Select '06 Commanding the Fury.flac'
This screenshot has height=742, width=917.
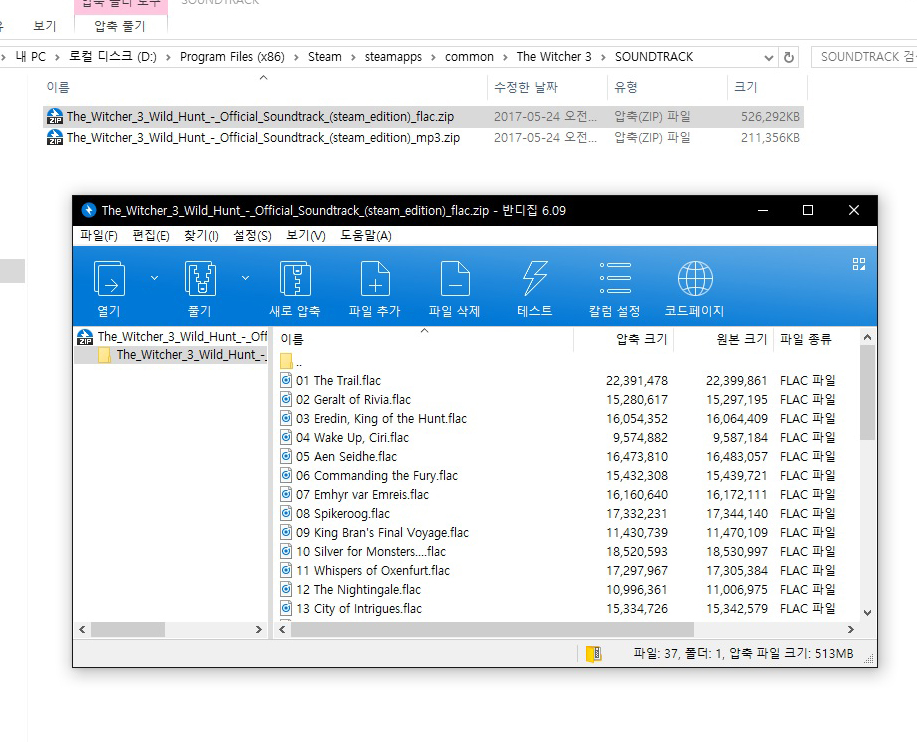pos(377,476)
